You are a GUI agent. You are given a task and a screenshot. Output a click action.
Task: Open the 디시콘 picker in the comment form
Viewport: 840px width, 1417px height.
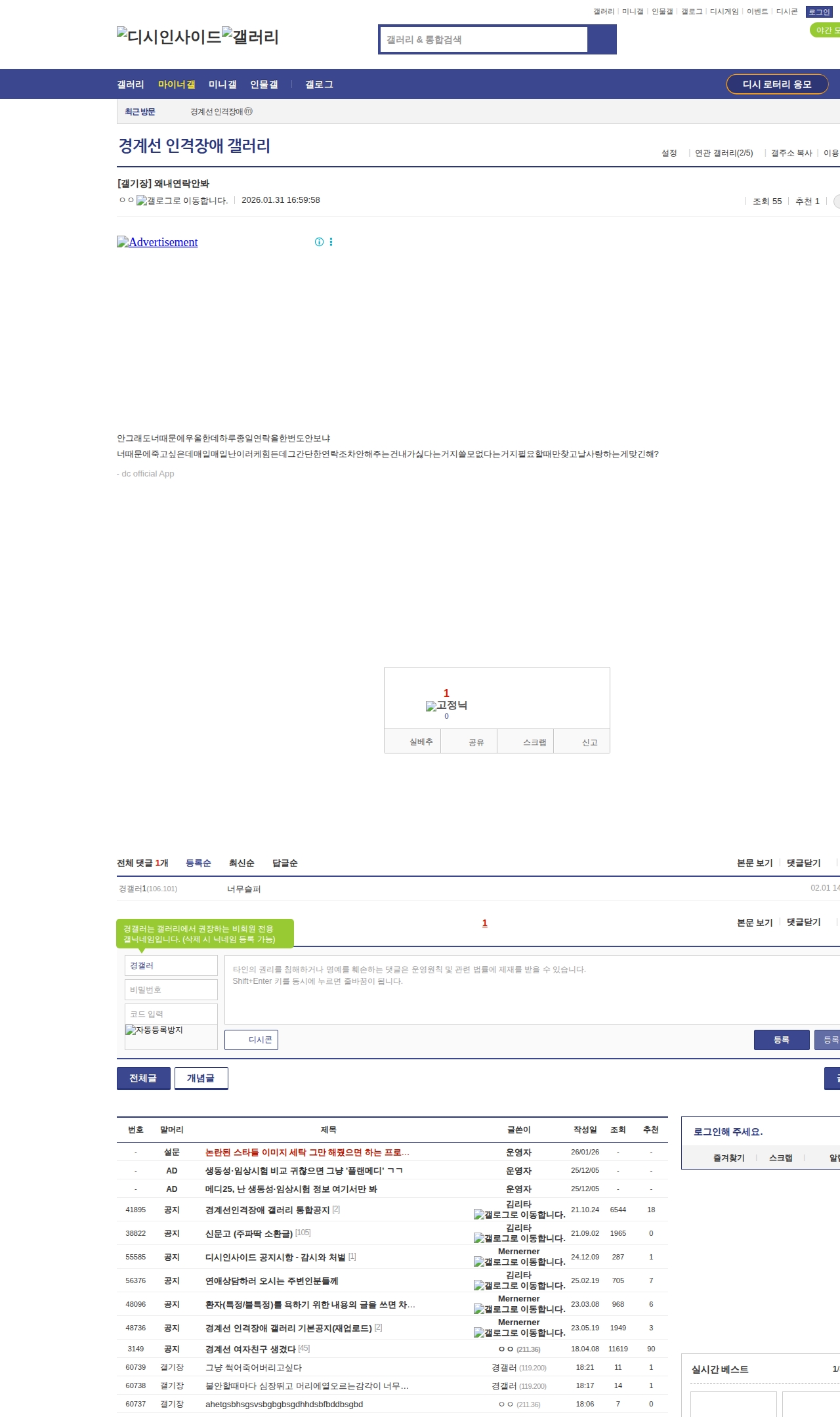pyautogui.click(x=251, y=1040)
